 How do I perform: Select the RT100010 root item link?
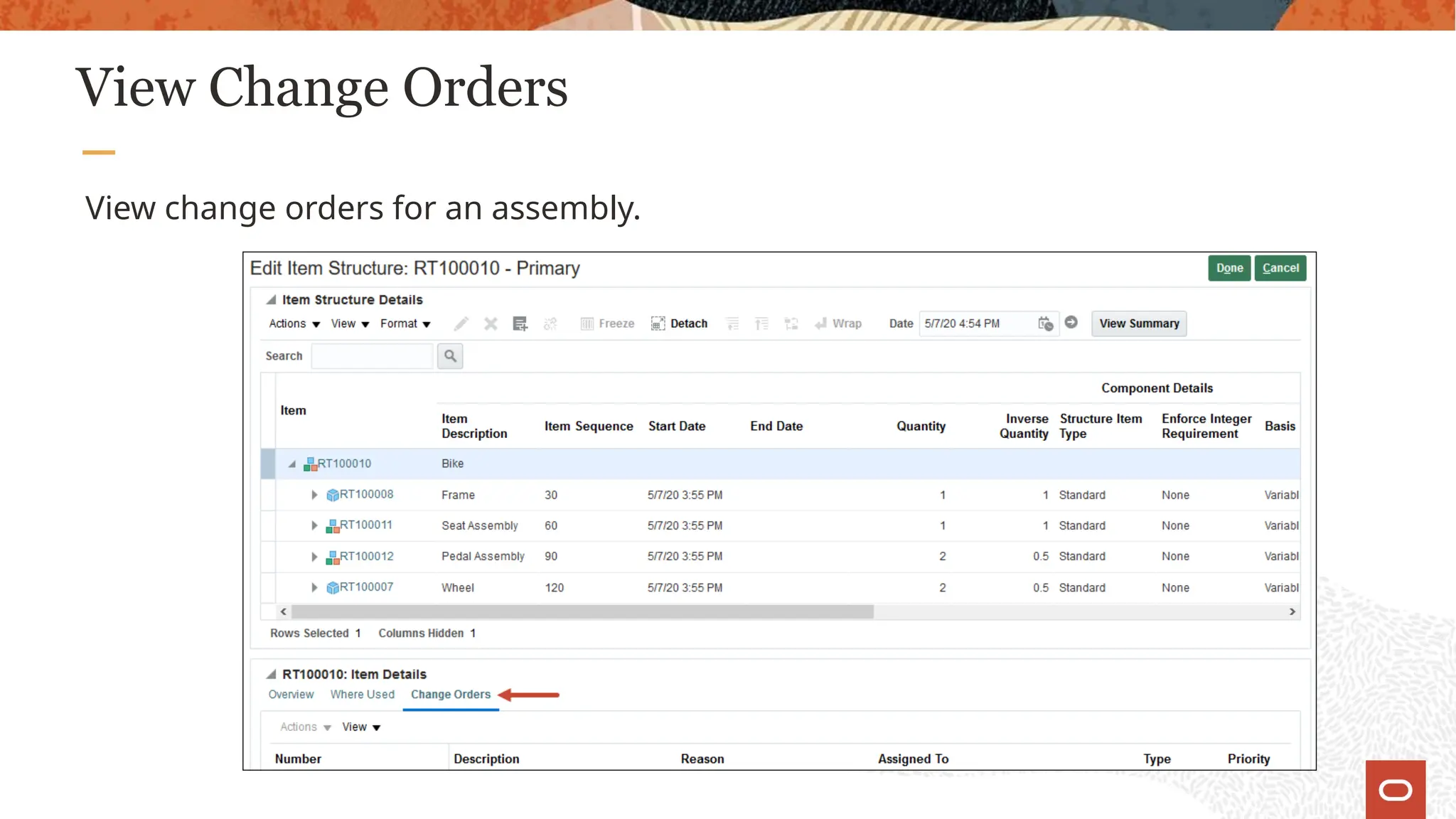344,464
